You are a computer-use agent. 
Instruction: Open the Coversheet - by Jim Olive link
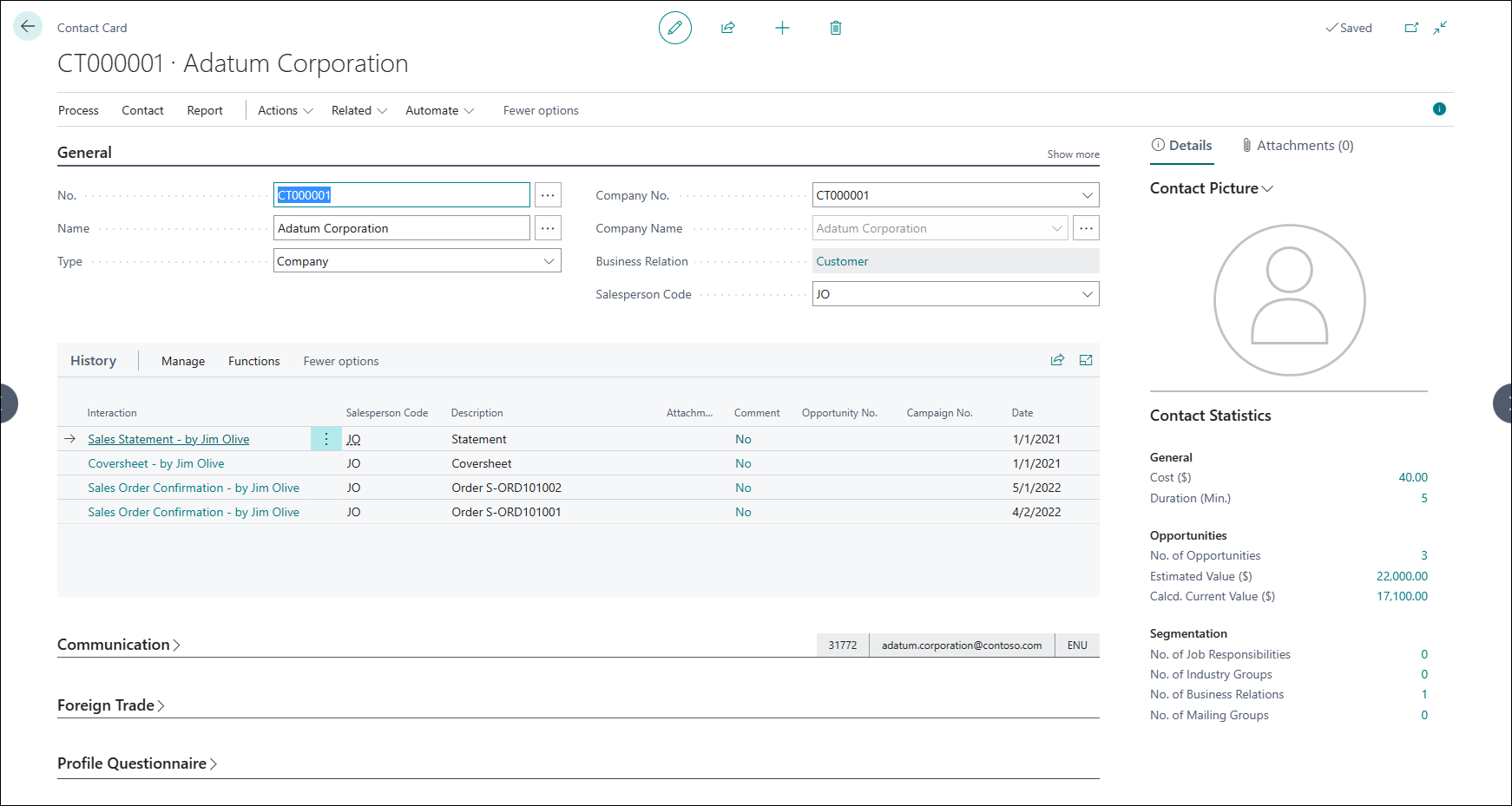[156, 463]
